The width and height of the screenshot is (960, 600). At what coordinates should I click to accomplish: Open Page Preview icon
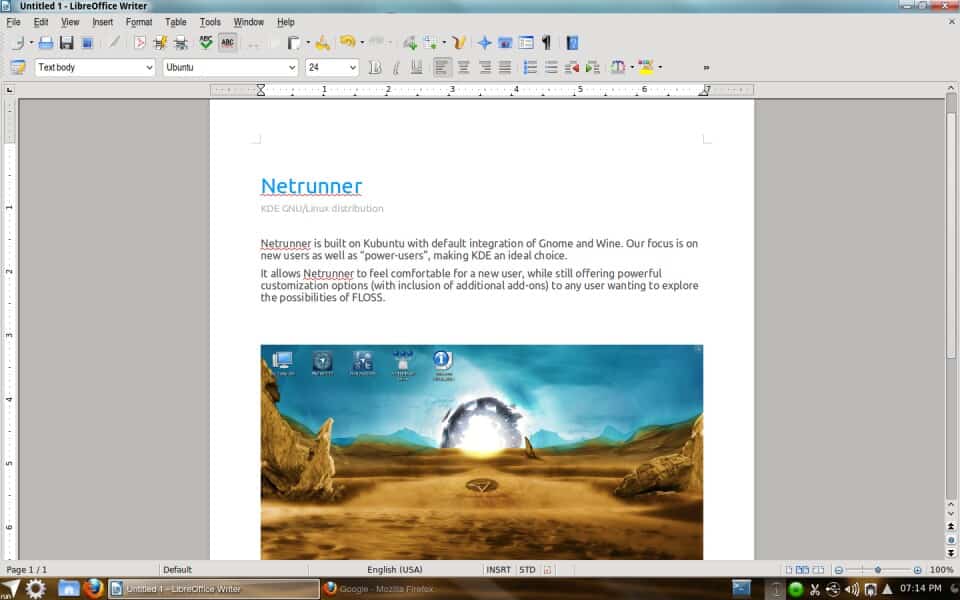[181, 43]
